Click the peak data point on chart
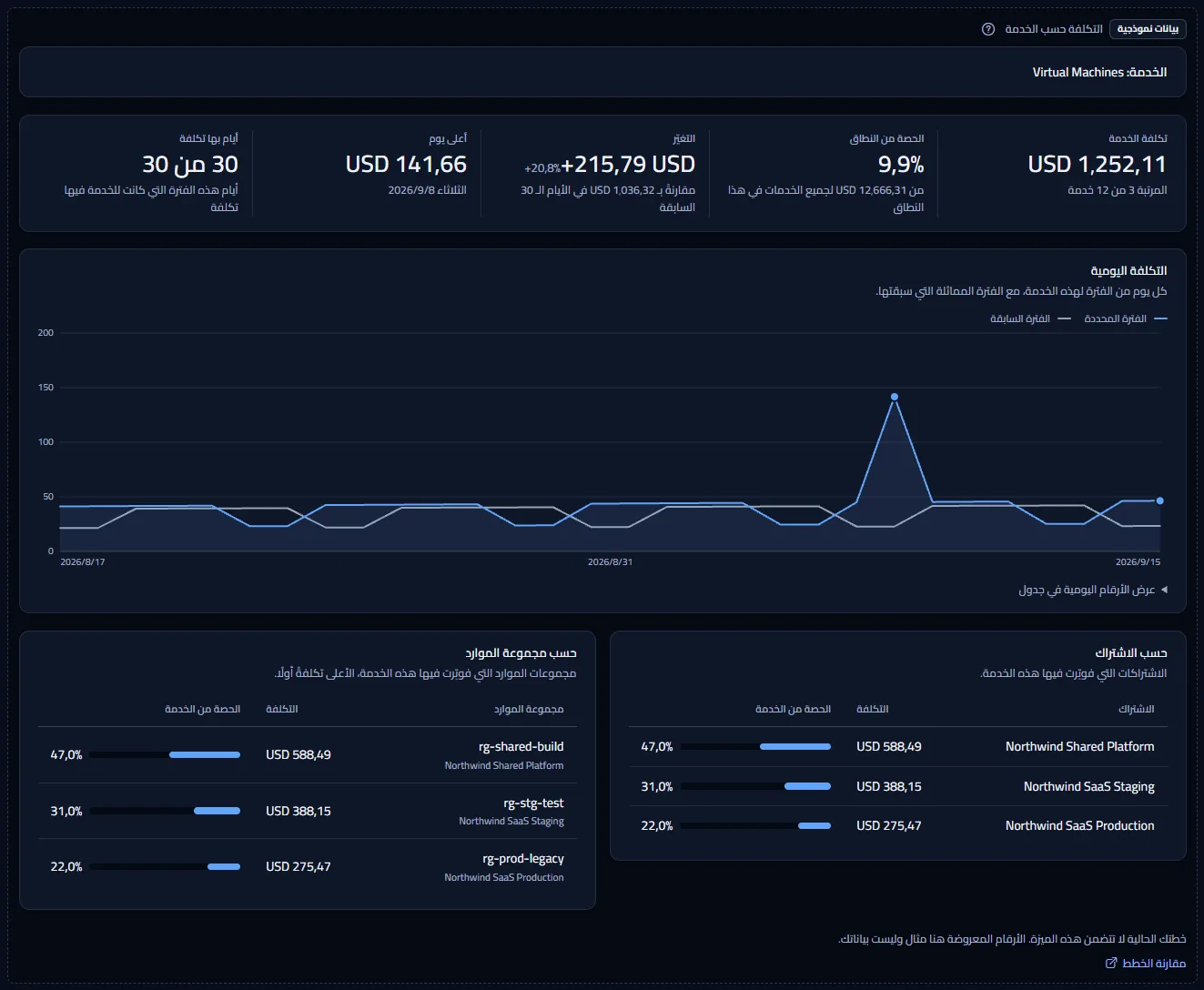Viewport: 1204px width, 990px height. (x=895, y=397)
